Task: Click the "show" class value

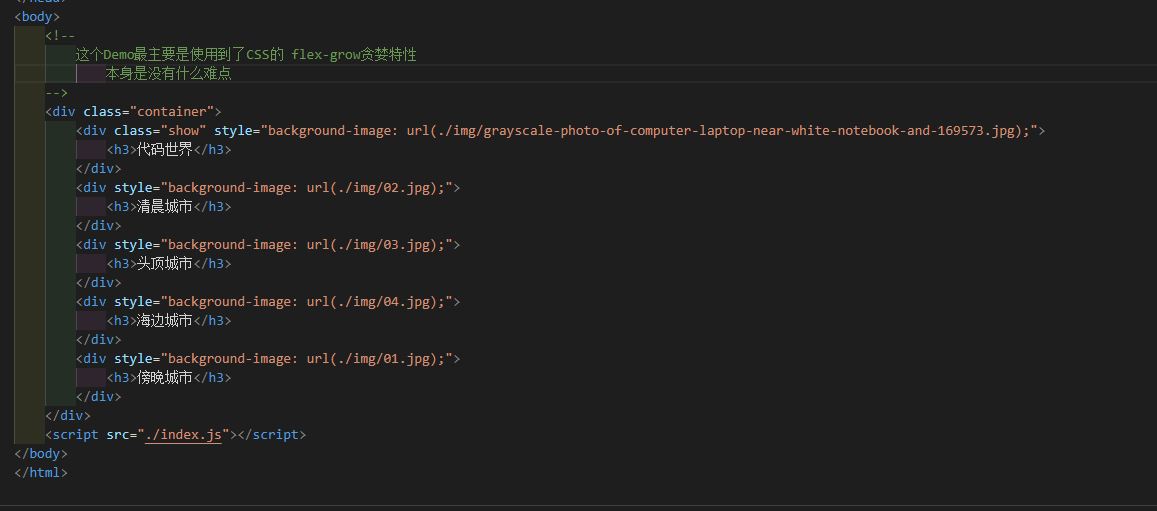Action: 184,131
